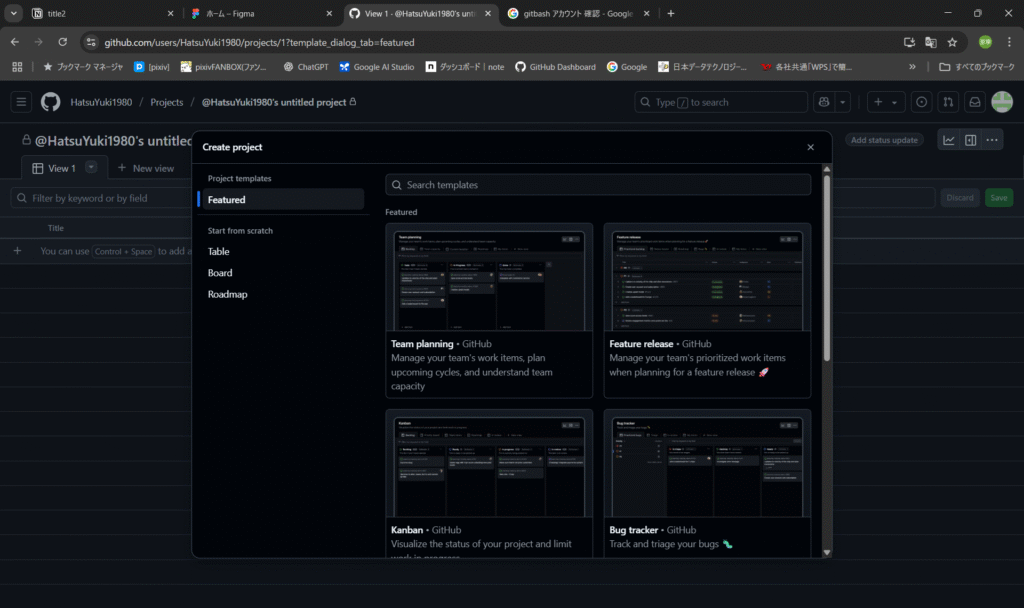This screenshot has width=1024, height=608.
Task: Open the global navigation hamburger menu
Action: (21, 103)
